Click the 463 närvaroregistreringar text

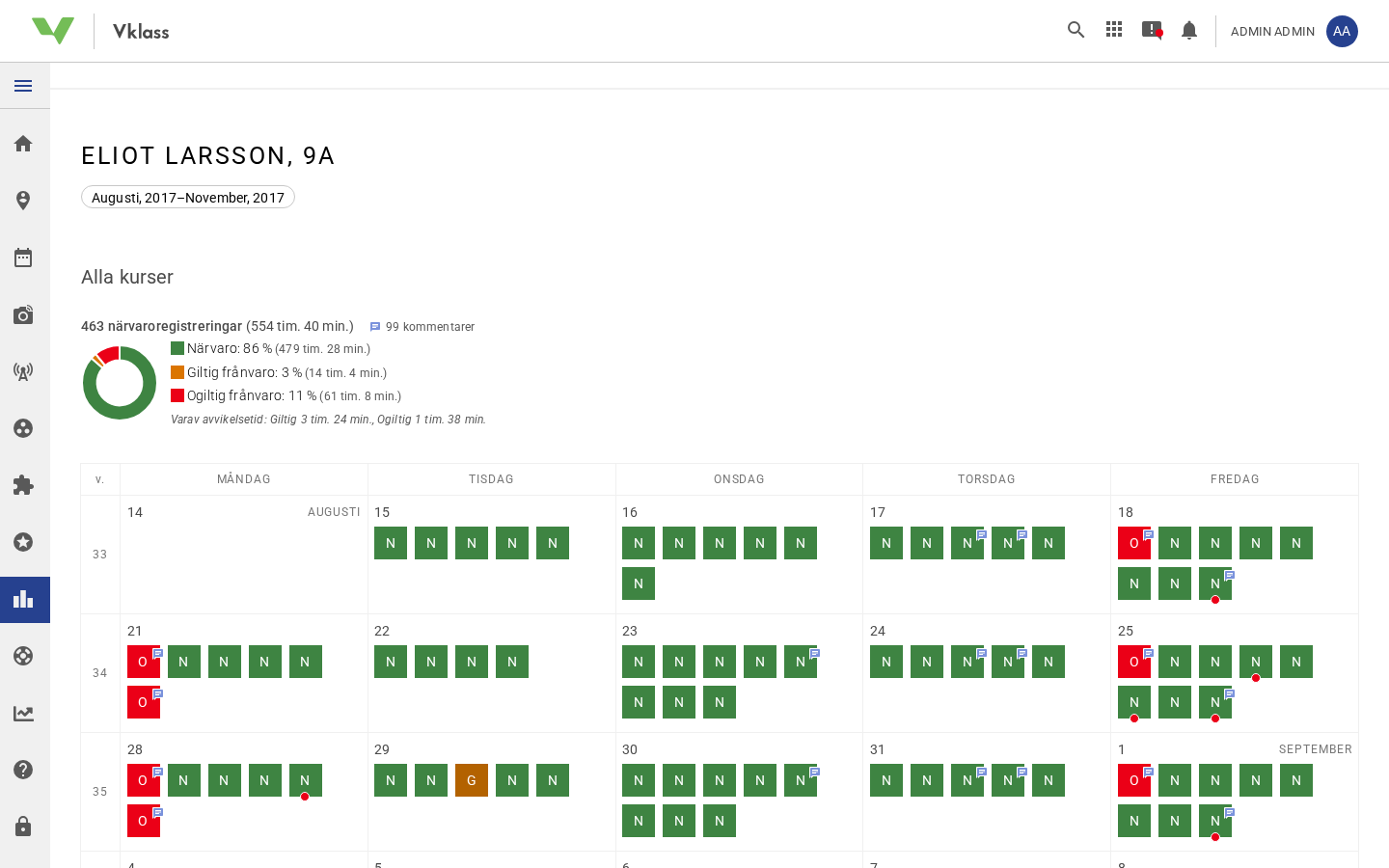161,326
